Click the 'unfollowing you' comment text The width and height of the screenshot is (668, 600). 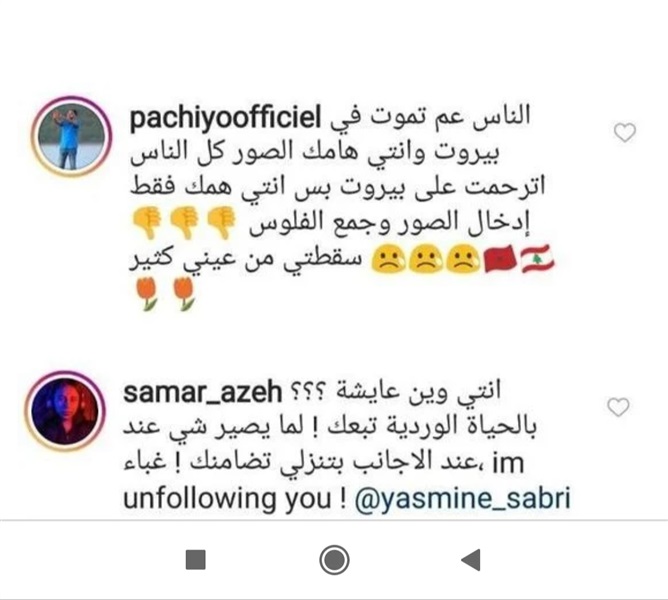pos(227,497)
